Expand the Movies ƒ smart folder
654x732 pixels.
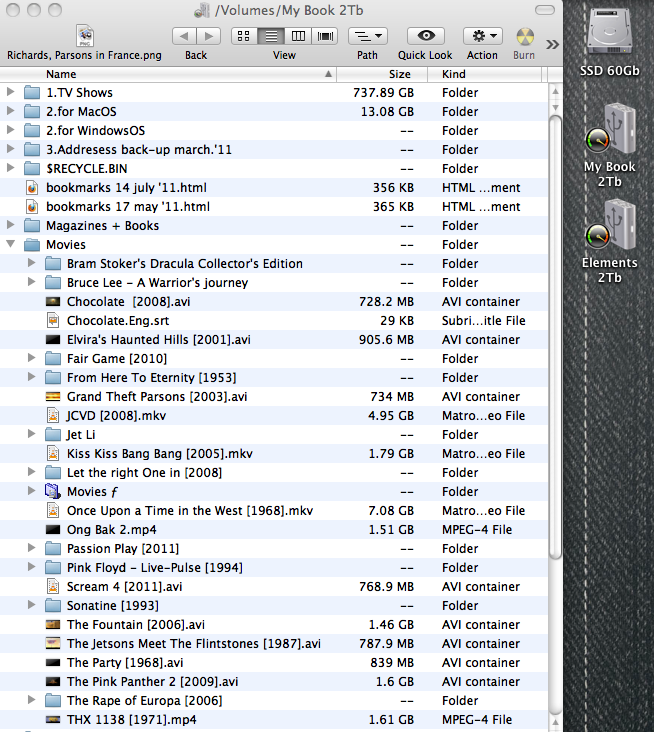pyautogui.click(x=31, y=491)
